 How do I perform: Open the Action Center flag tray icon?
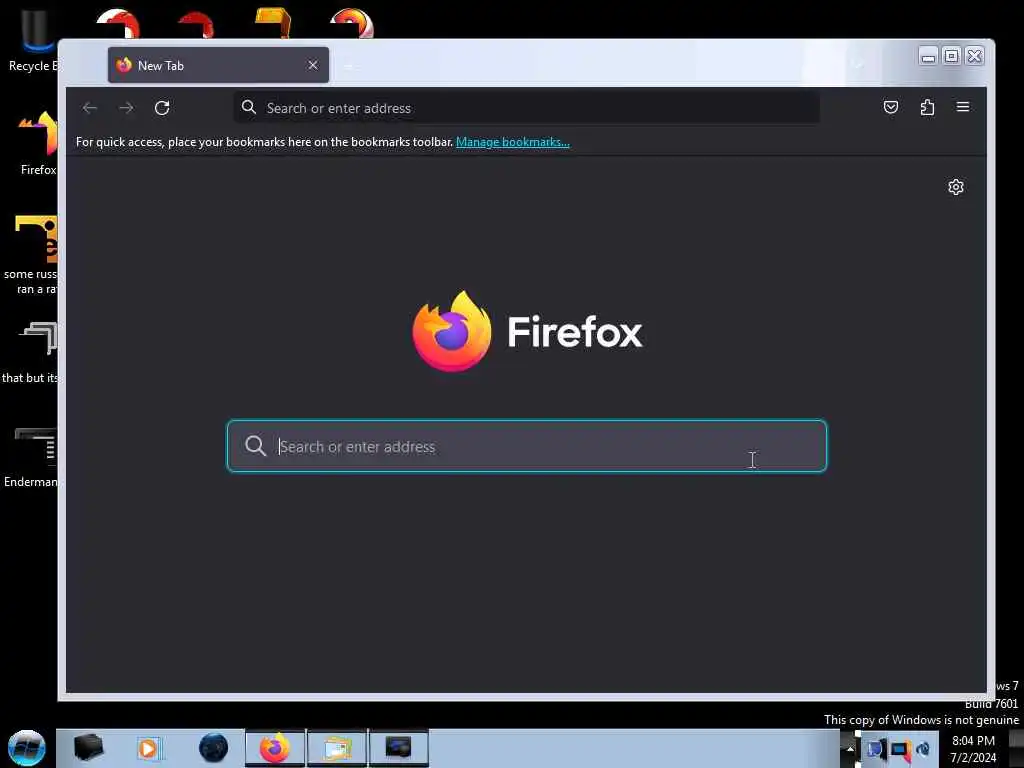876,749
